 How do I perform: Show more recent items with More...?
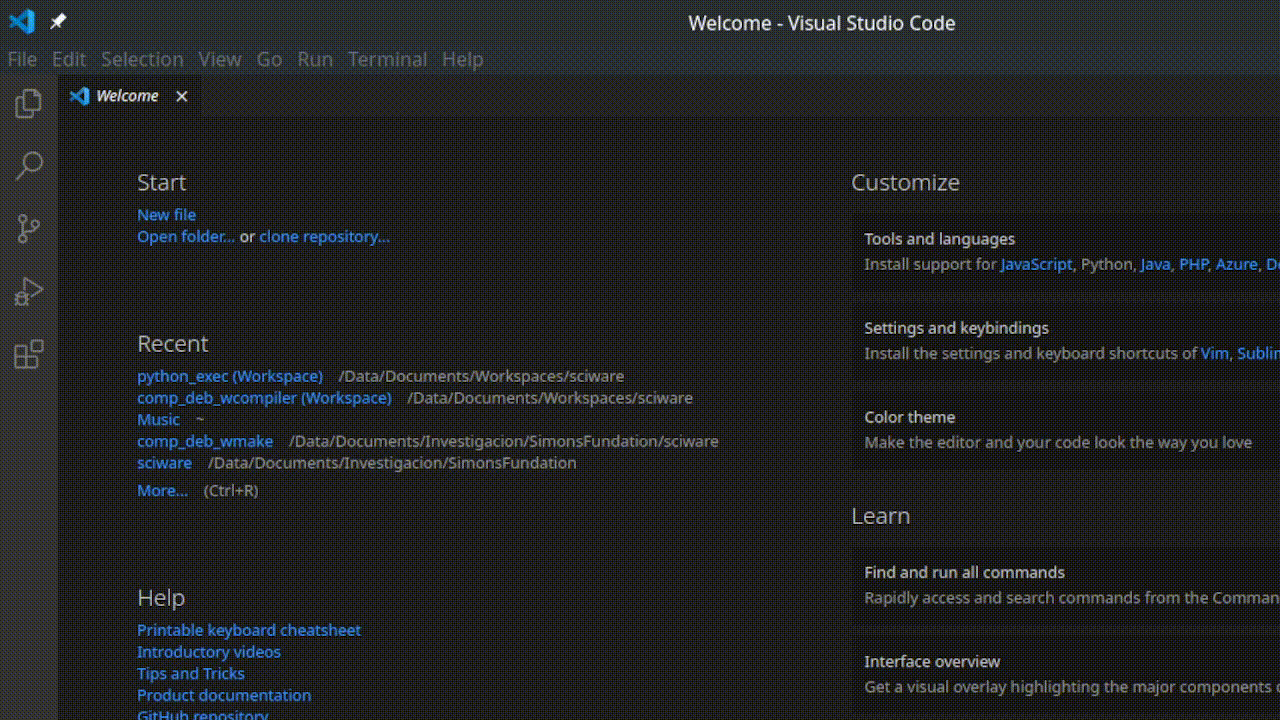coord(162,490)
